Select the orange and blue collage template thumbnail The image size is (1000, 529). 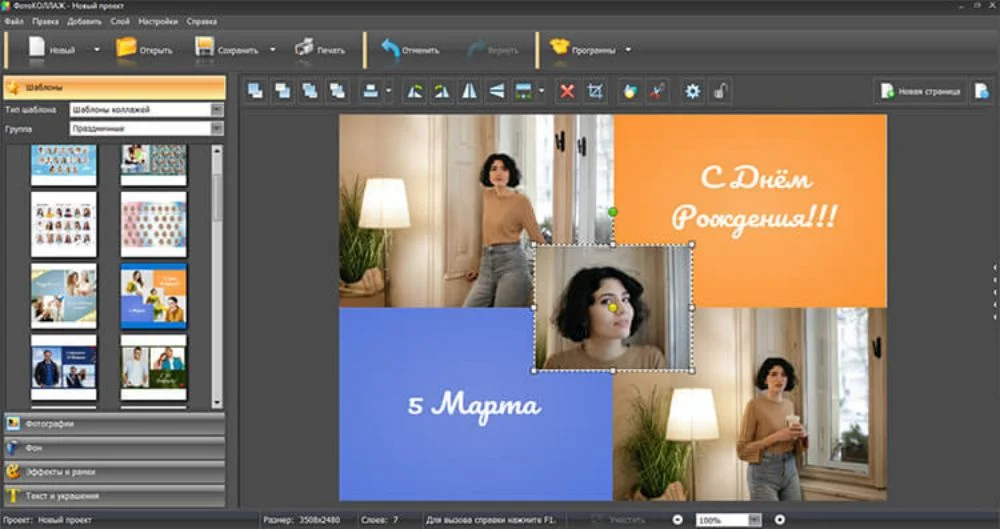[x=153, y=296]
